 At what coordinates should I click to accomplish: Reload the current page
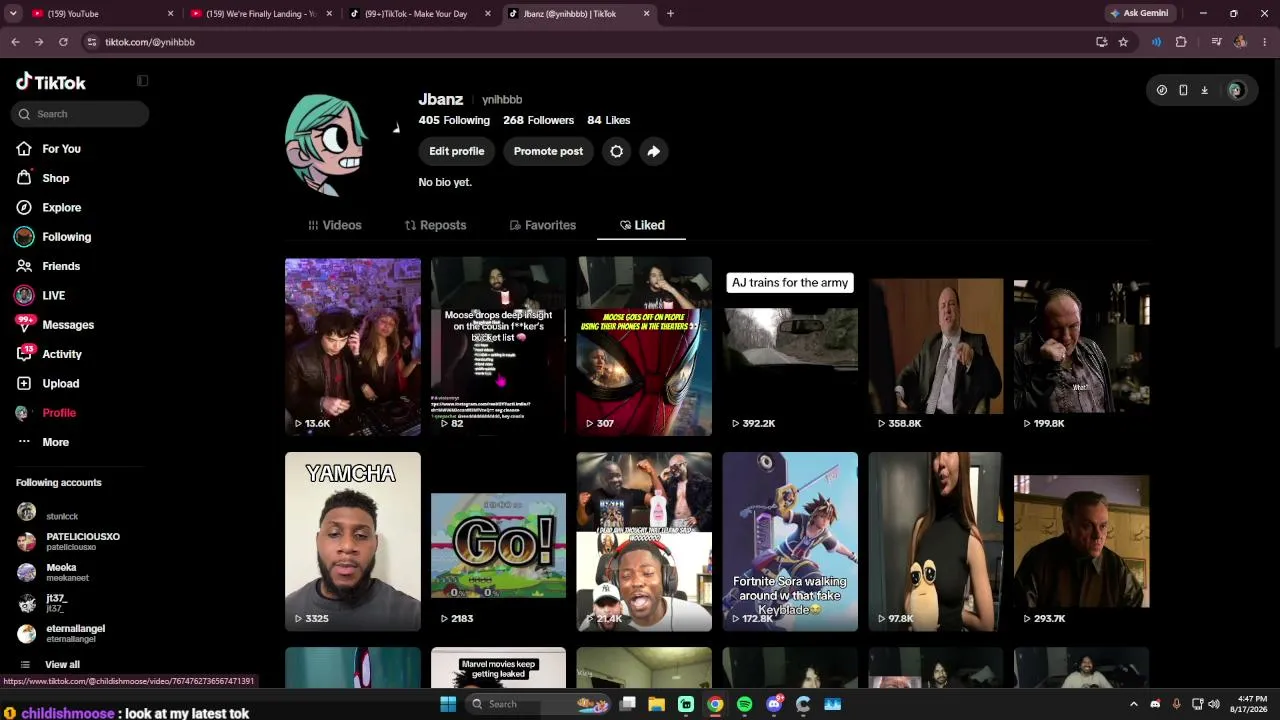pos(63,42)
